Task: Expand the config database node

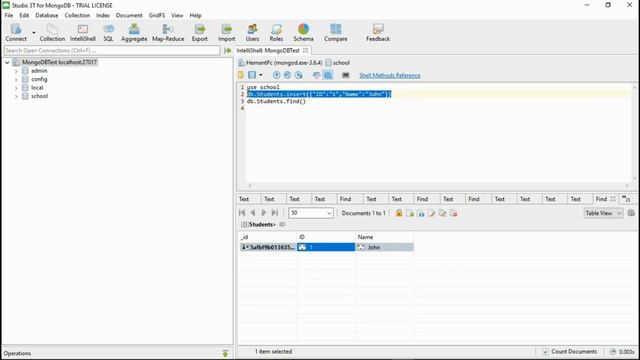Action: pyautogui.click(x=16, y=80)
